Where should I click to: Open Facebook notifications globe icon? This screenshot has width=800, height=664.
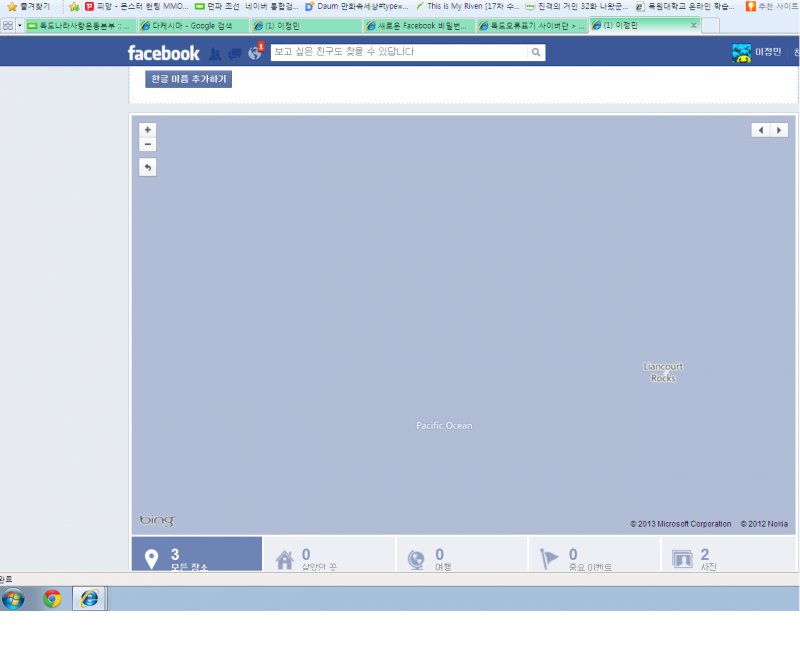point(255,53)
